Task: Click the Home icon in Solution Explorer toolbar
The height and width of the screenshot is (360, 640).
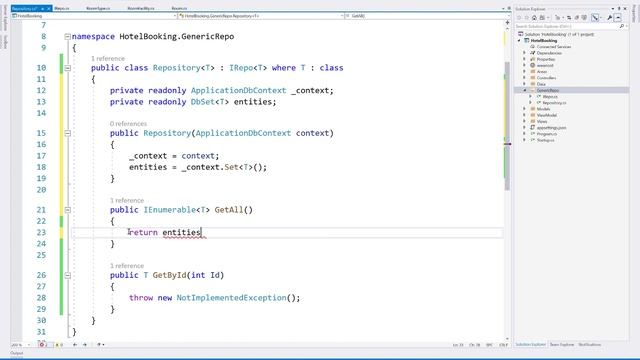Action: pos(534,18)
